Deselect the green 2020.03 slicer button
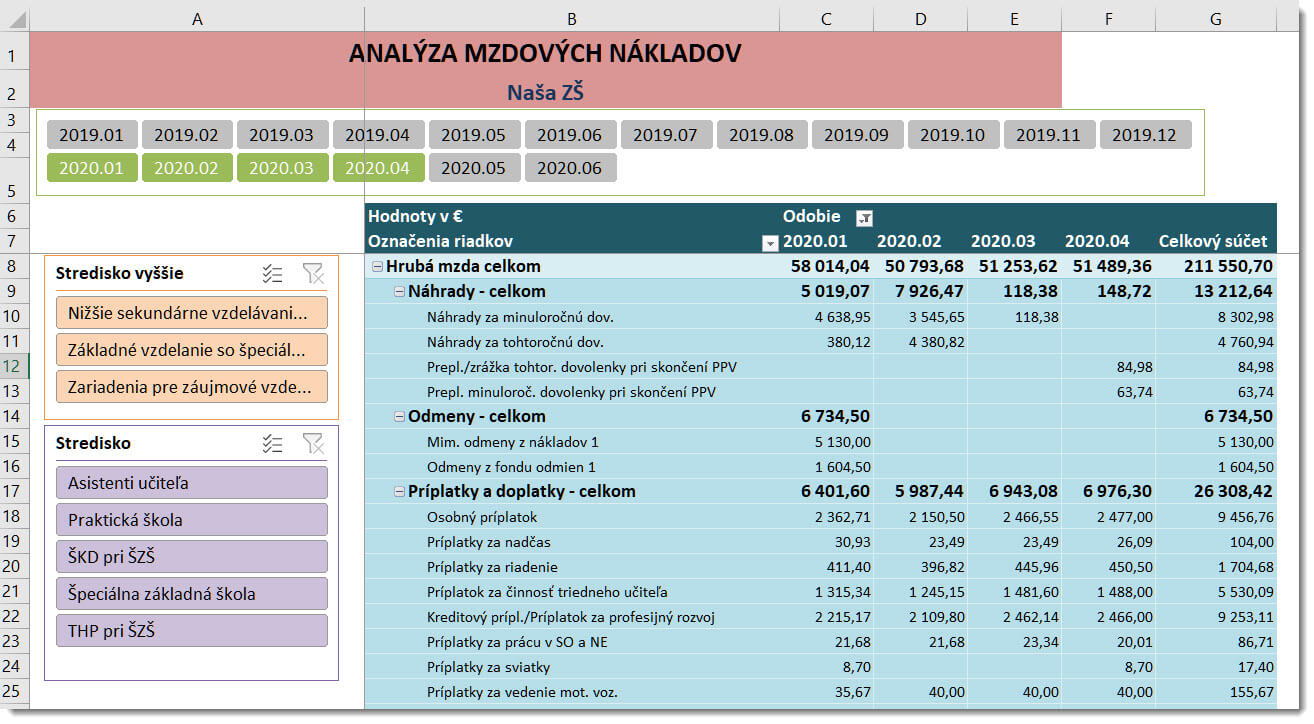The height and width of the screenshot is (724, 1314). point(282,168)
